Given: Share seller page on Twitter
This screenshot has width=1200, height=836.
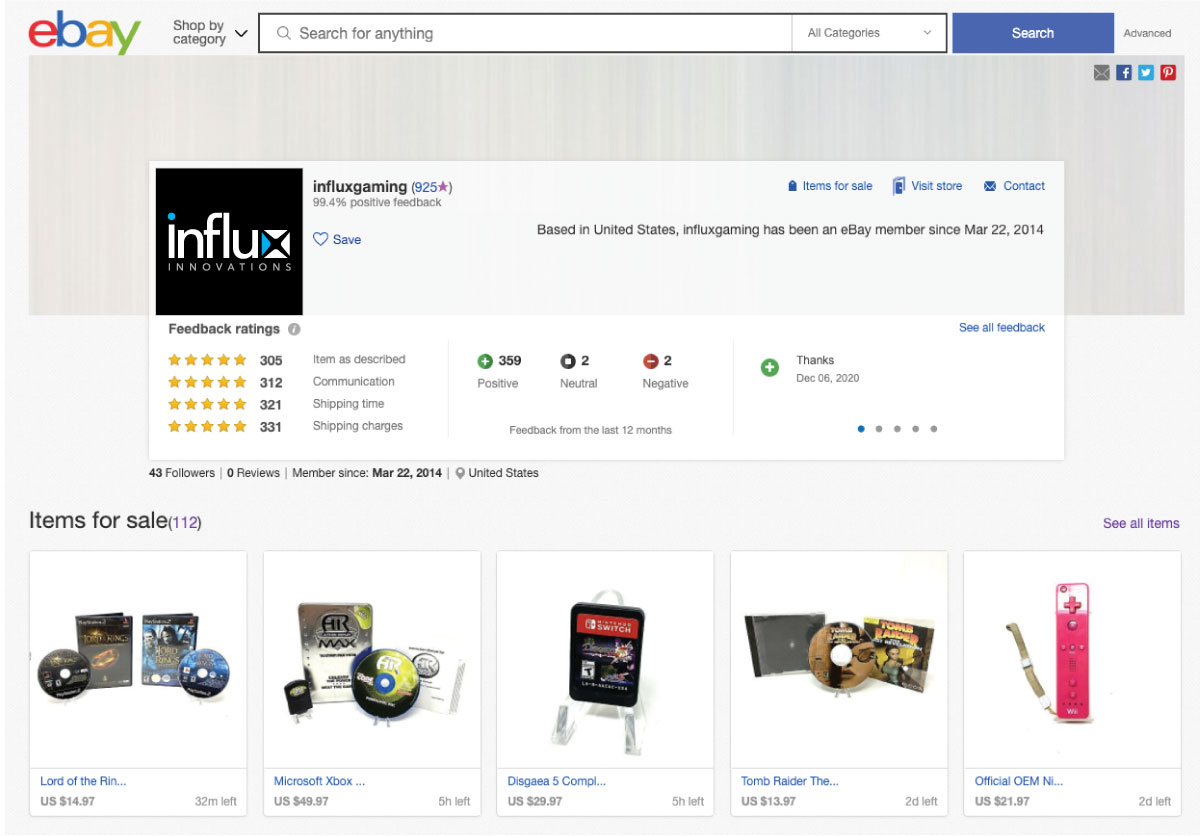Looking at the screenshot, I should pyautogui.click(x=1146, y=72).
